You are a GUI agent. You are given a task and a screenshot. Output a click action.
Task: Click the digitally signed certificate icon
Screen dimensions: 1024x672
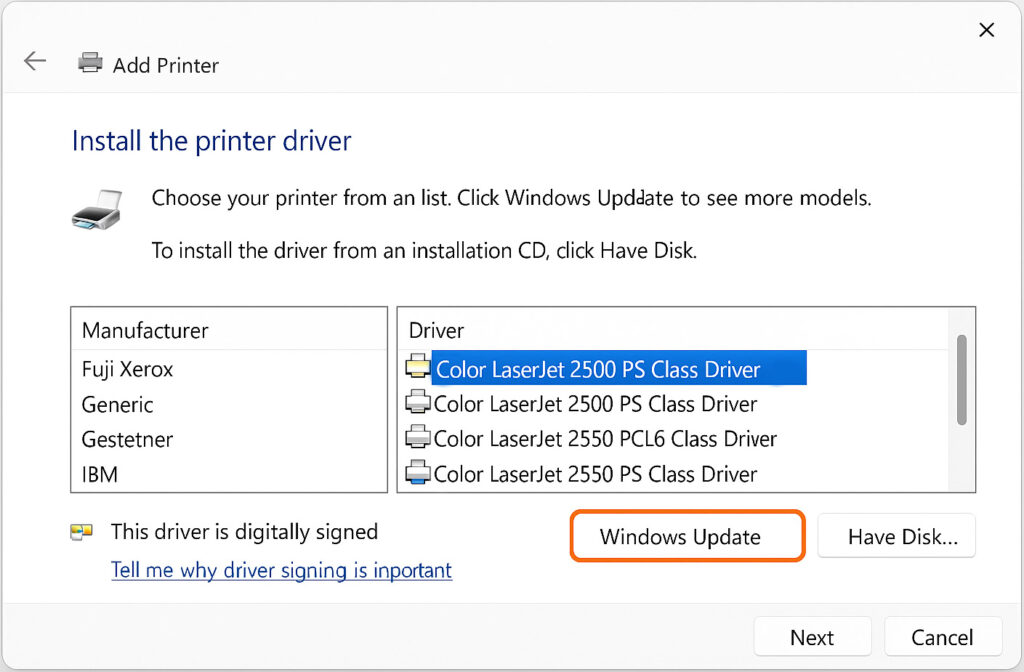click(x=82, y=532)
